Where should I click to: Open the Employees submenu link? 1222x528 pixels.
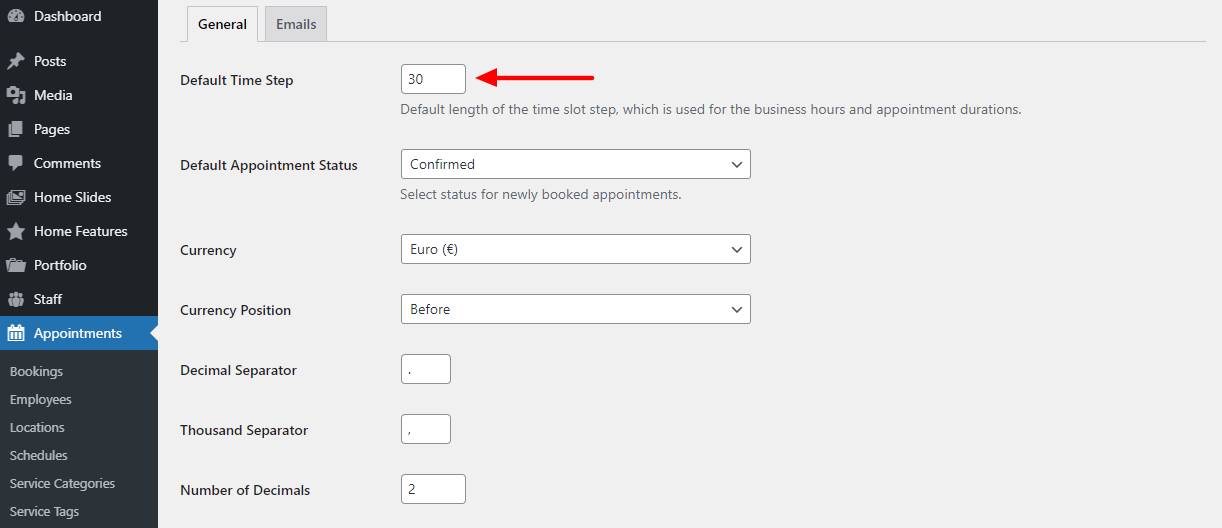[x=41, y=399]
